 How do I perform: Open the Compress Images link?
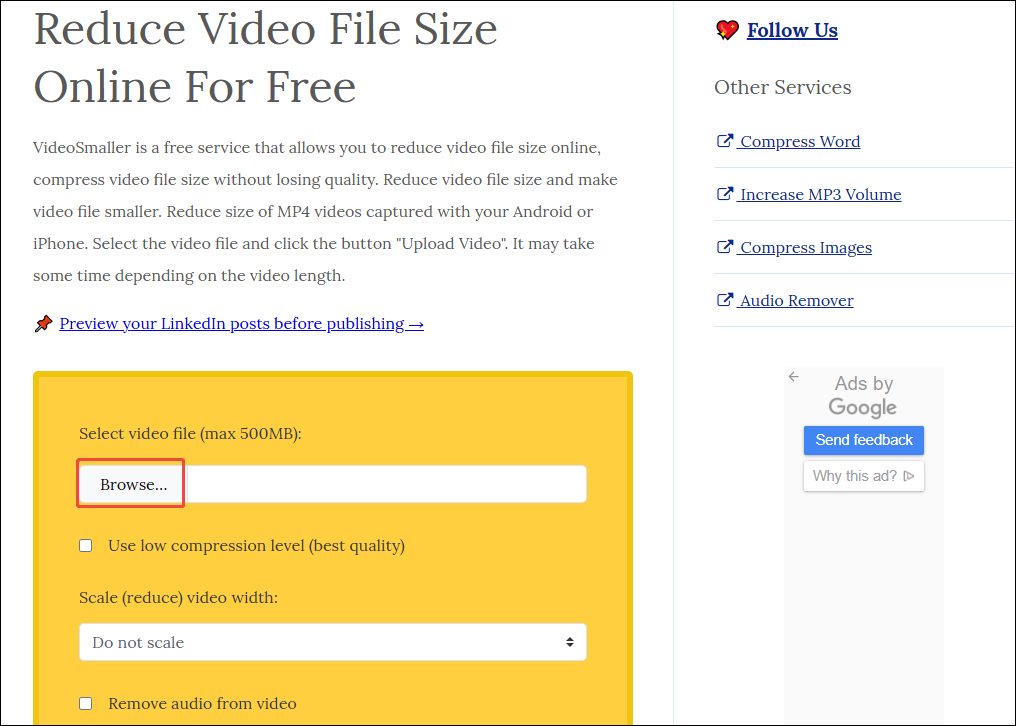pos(805,248)
